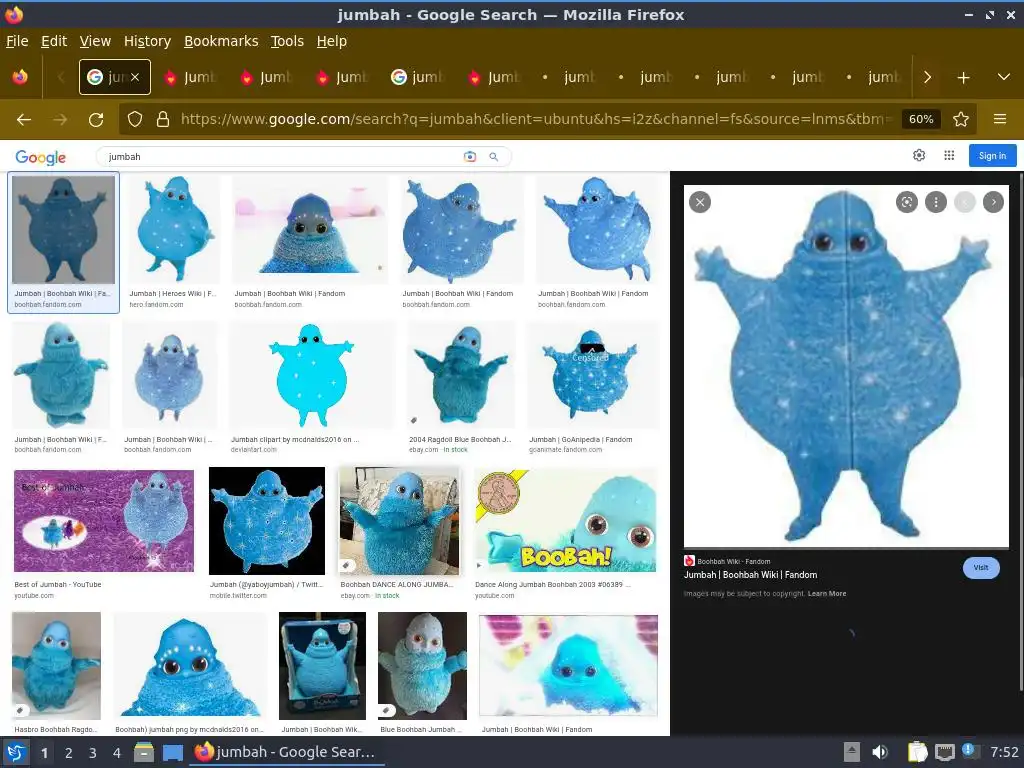Open the preview's three-dot more menu
The width and height of the screenshot is (1024, 768).
point(936,202)
